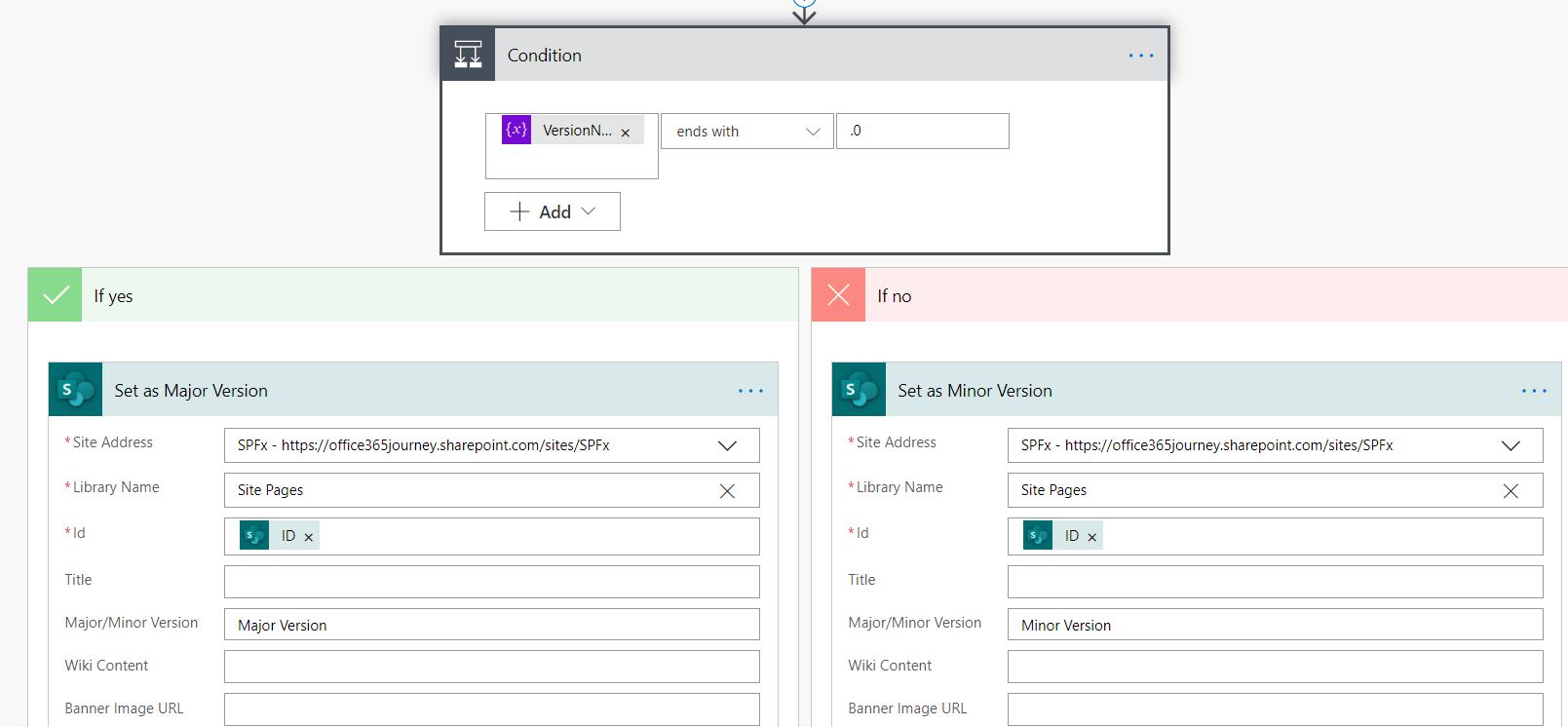Image resolution: width=1568 pixels, height=727 pixels.
Task: Click the Major/Minor Version field showing Major Version
Action: [492, 625]
